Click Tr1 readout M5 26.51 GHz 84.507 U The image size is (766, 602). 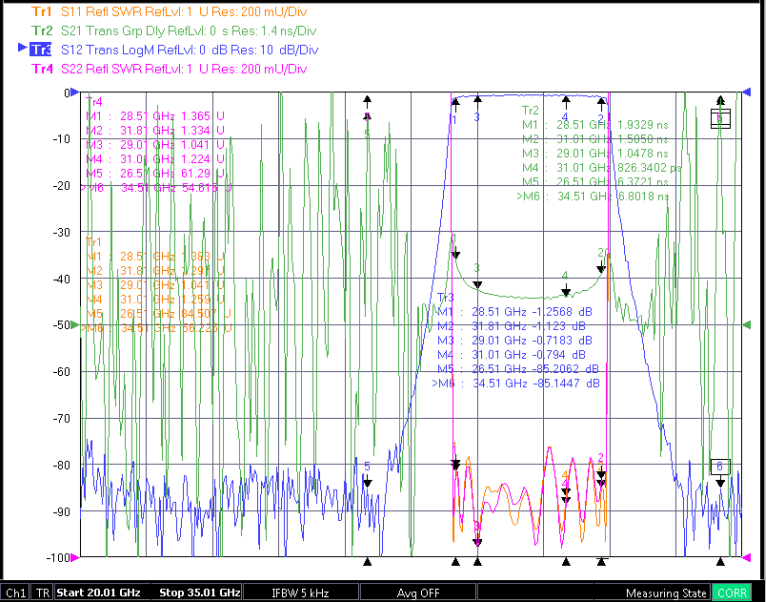[158, 314]
